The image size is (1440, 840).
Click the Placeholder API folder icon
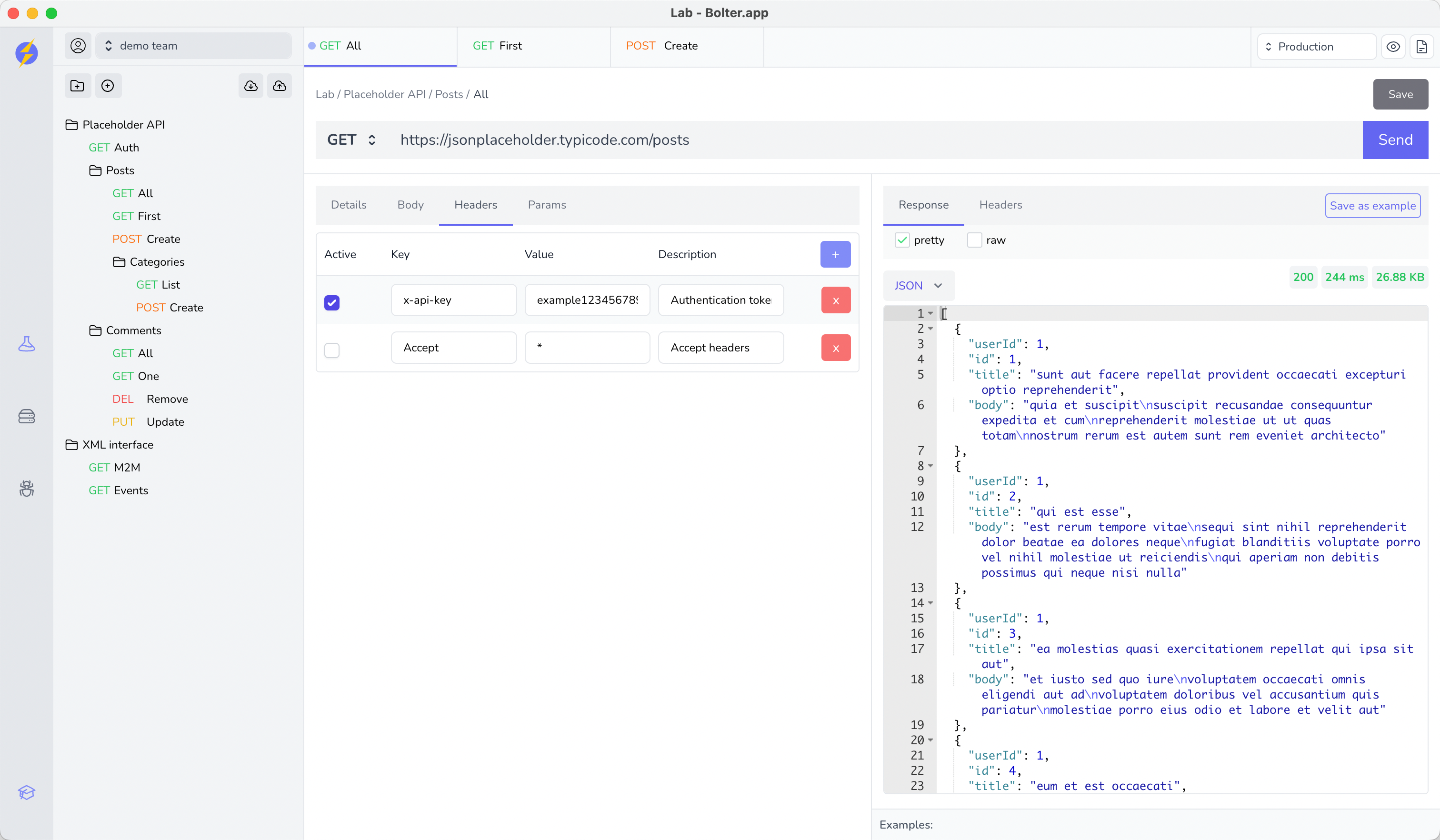71,125
